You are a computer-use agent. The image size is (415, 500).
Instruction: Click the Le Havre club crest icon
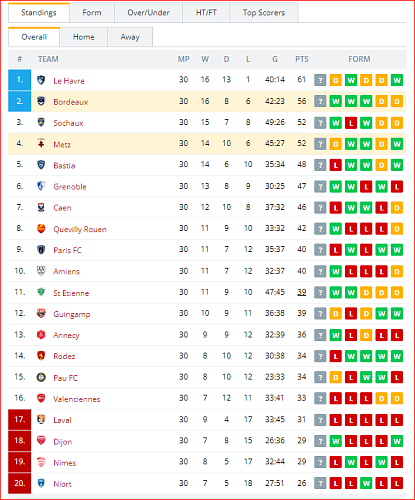point(41,80)
